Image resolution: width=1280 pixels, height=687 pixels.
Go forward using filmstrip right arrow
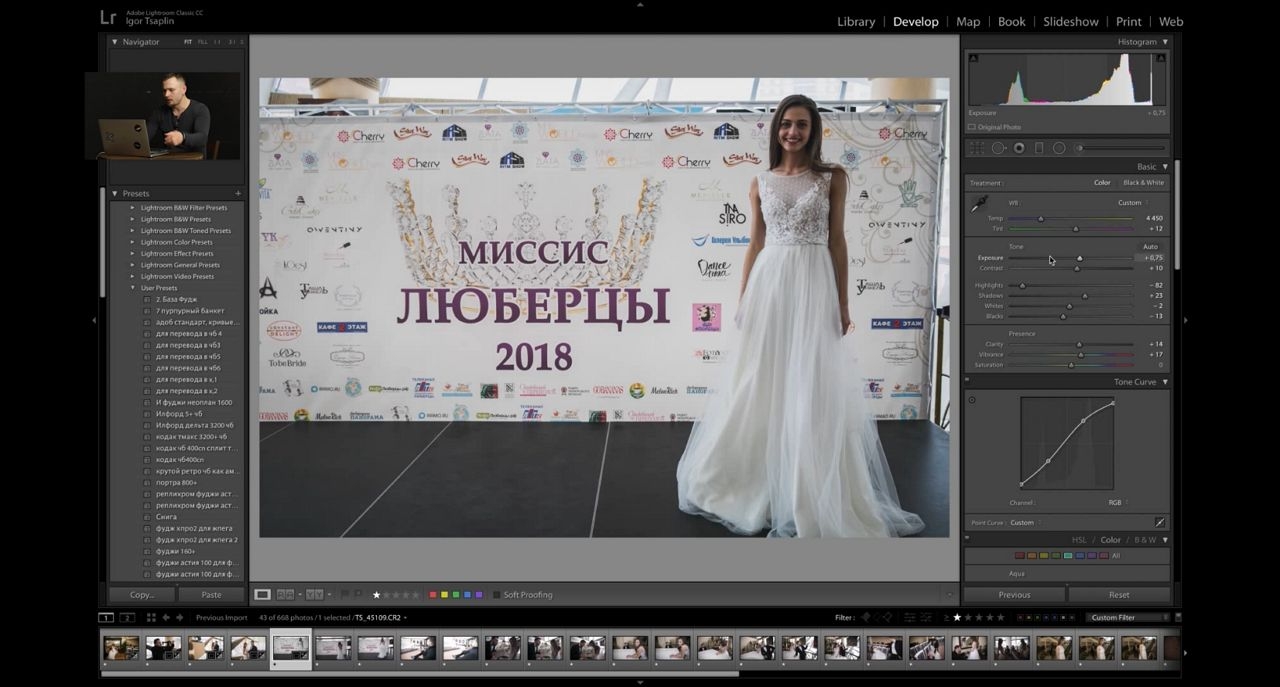[x=180, y=617]
